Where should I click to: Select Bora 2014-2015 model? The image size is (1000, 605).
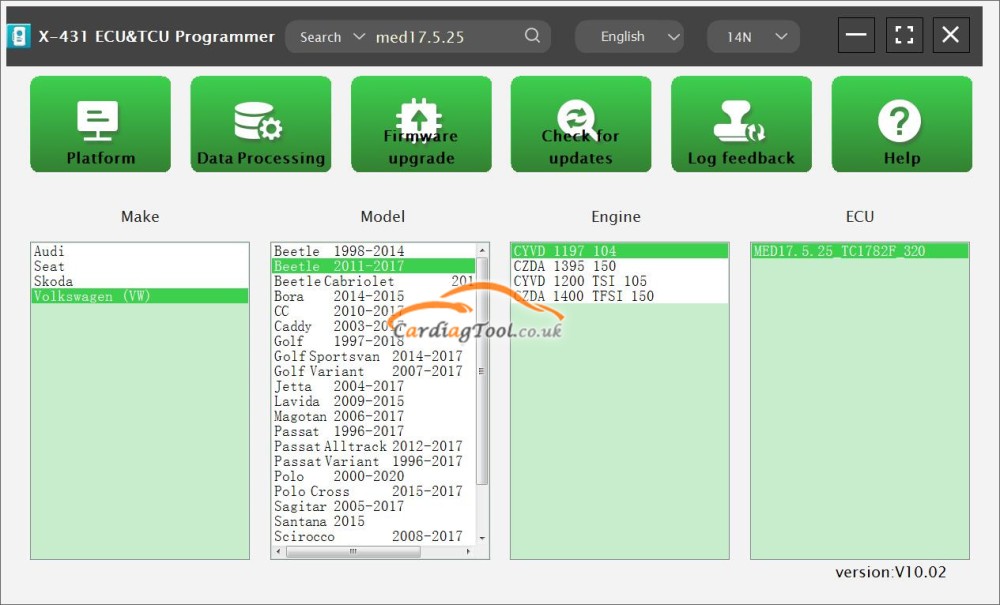(374, 296)
